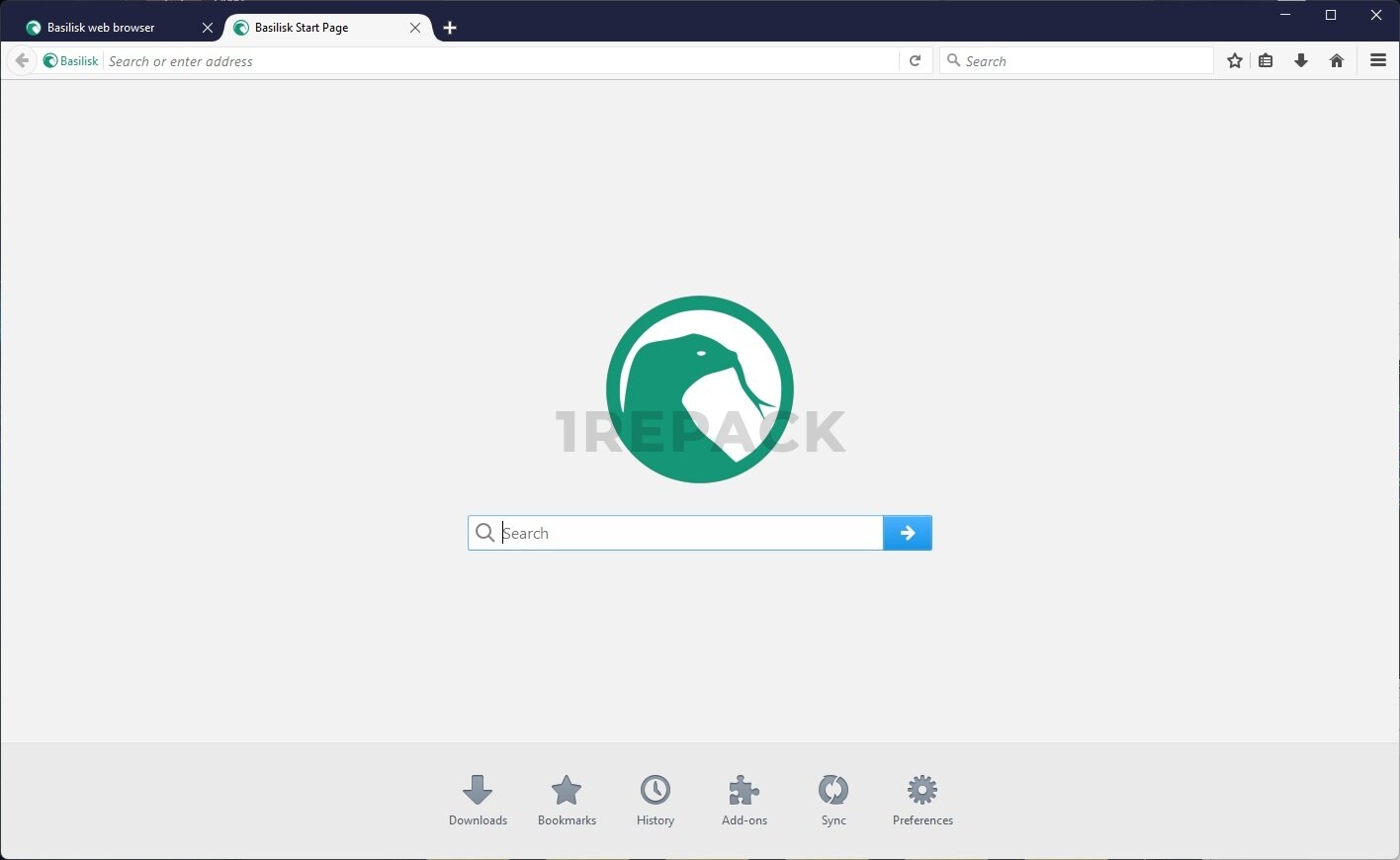Open Preferences from the start page

coord(922,801)
